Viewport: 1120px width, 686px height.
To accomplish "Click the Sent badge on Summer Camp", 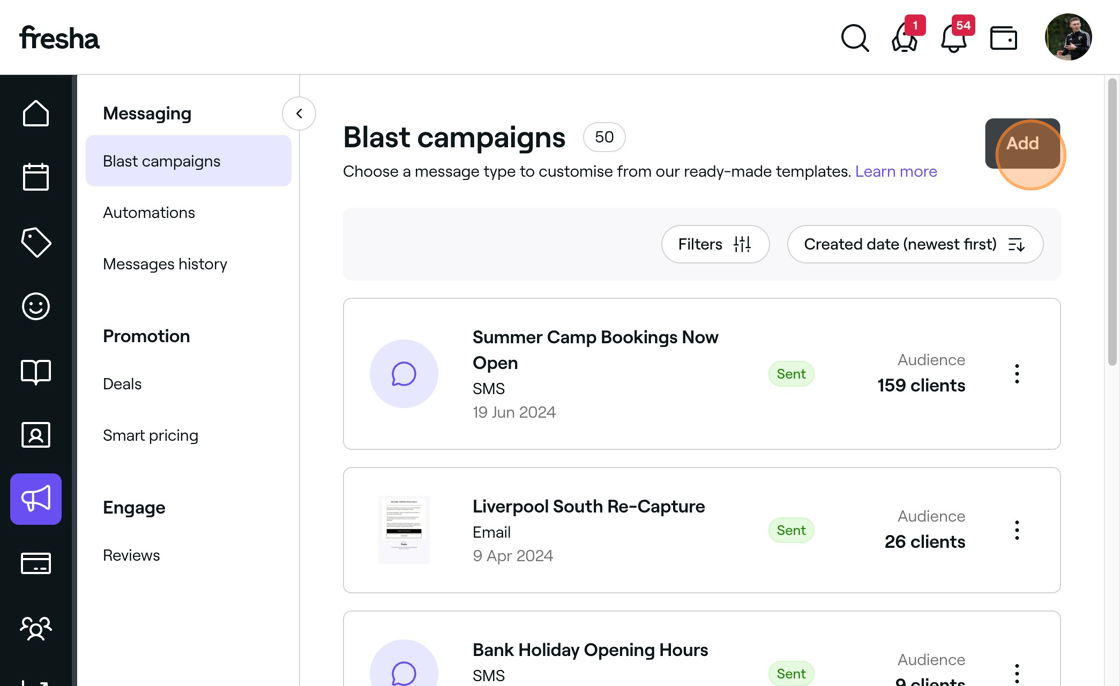I will pyautogui.click(x=791, y=374).
